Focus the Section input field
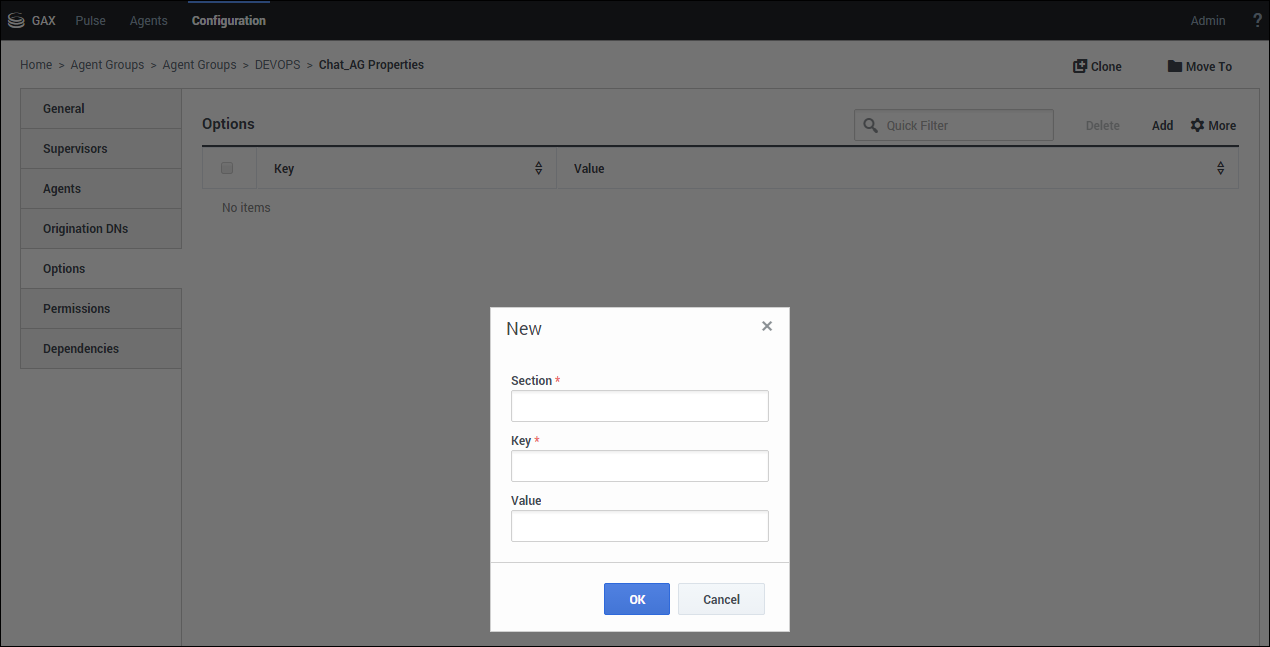Image resolution: width=1270 pixels, height=647 pixels. point(639,406)
